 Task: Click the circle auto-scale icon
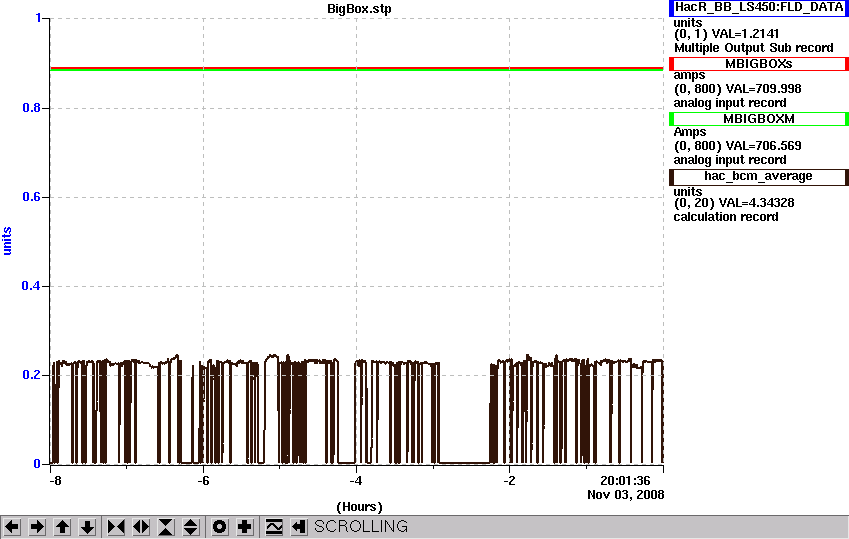[219, 527]
